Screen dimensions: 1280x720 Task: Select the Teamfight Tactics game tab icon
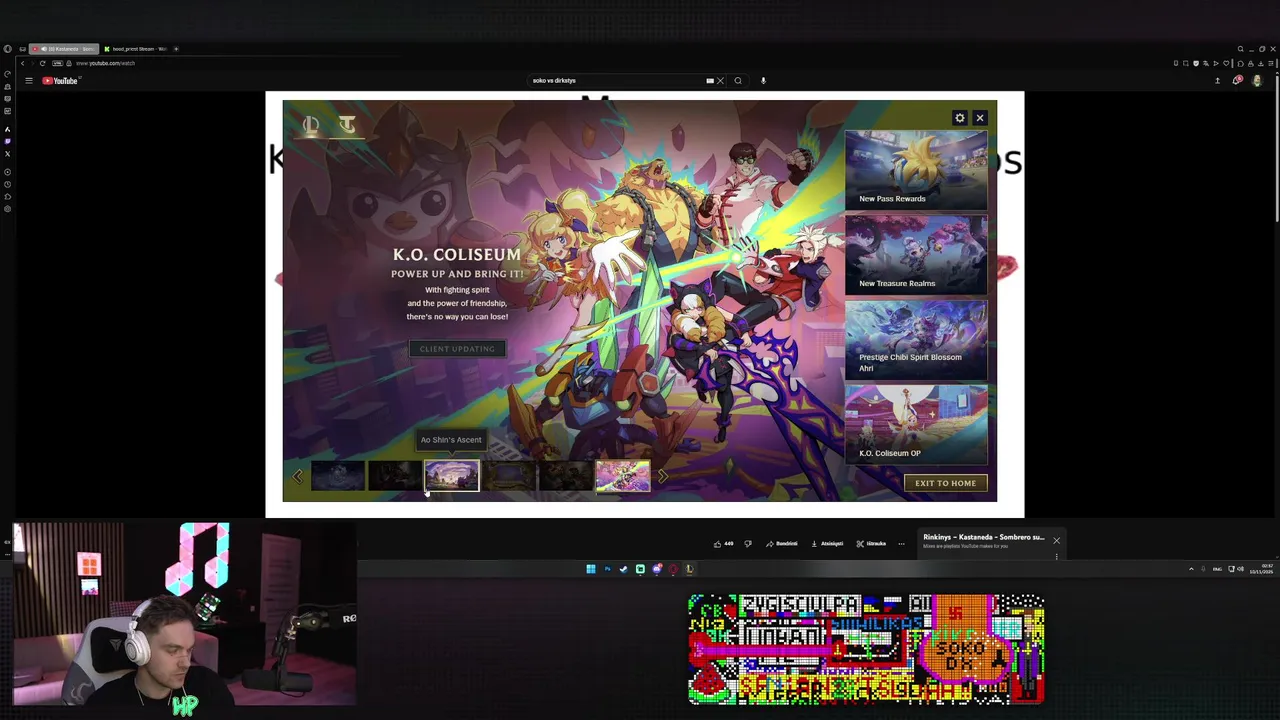pos(347,125)
